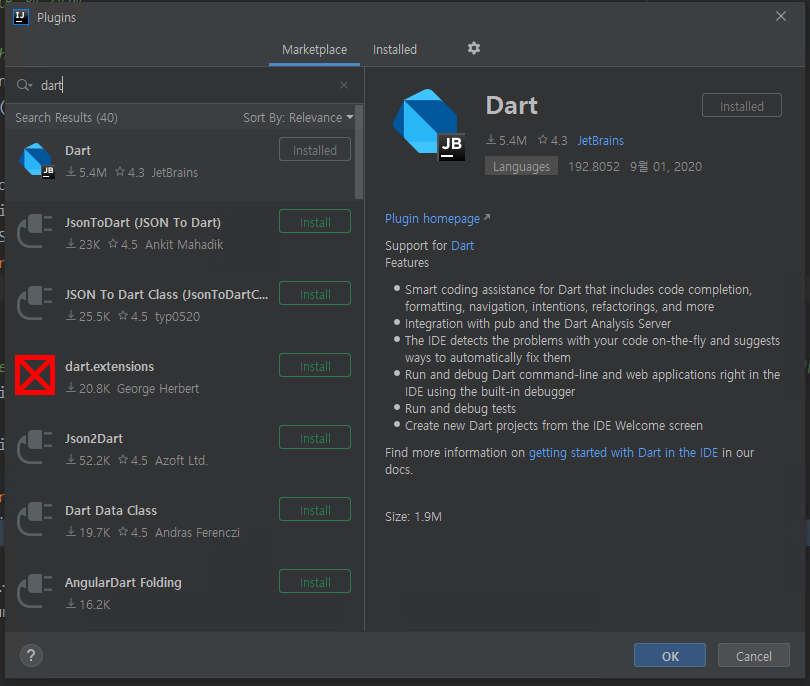The height and width of the screenshot is (686, 810).
Task: Select Dart Data Class result title
Action: [x=111, y=510]
